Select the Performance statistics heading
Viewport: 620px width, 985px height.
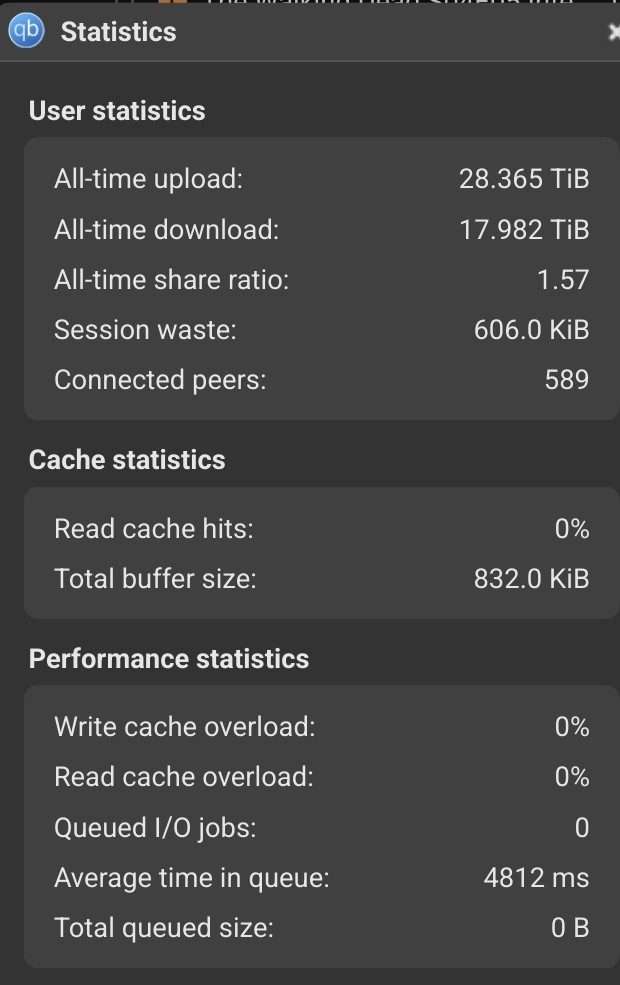coord(169,659)
